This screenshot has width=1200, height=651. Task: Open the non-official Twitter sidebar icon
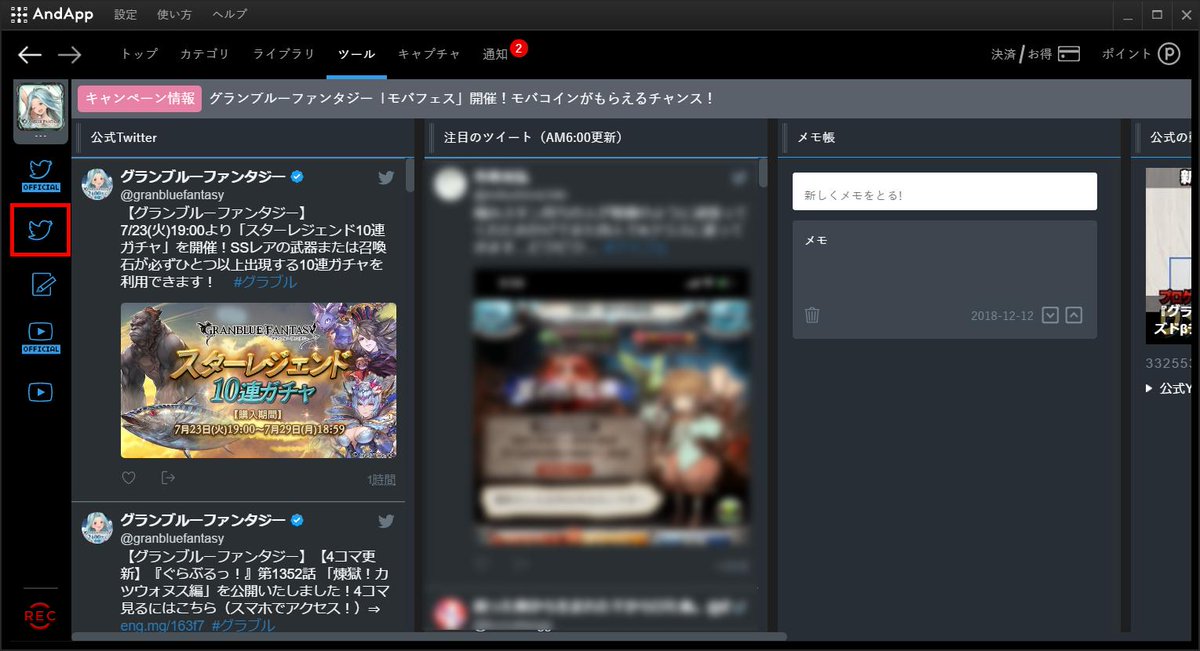(40, 230)
